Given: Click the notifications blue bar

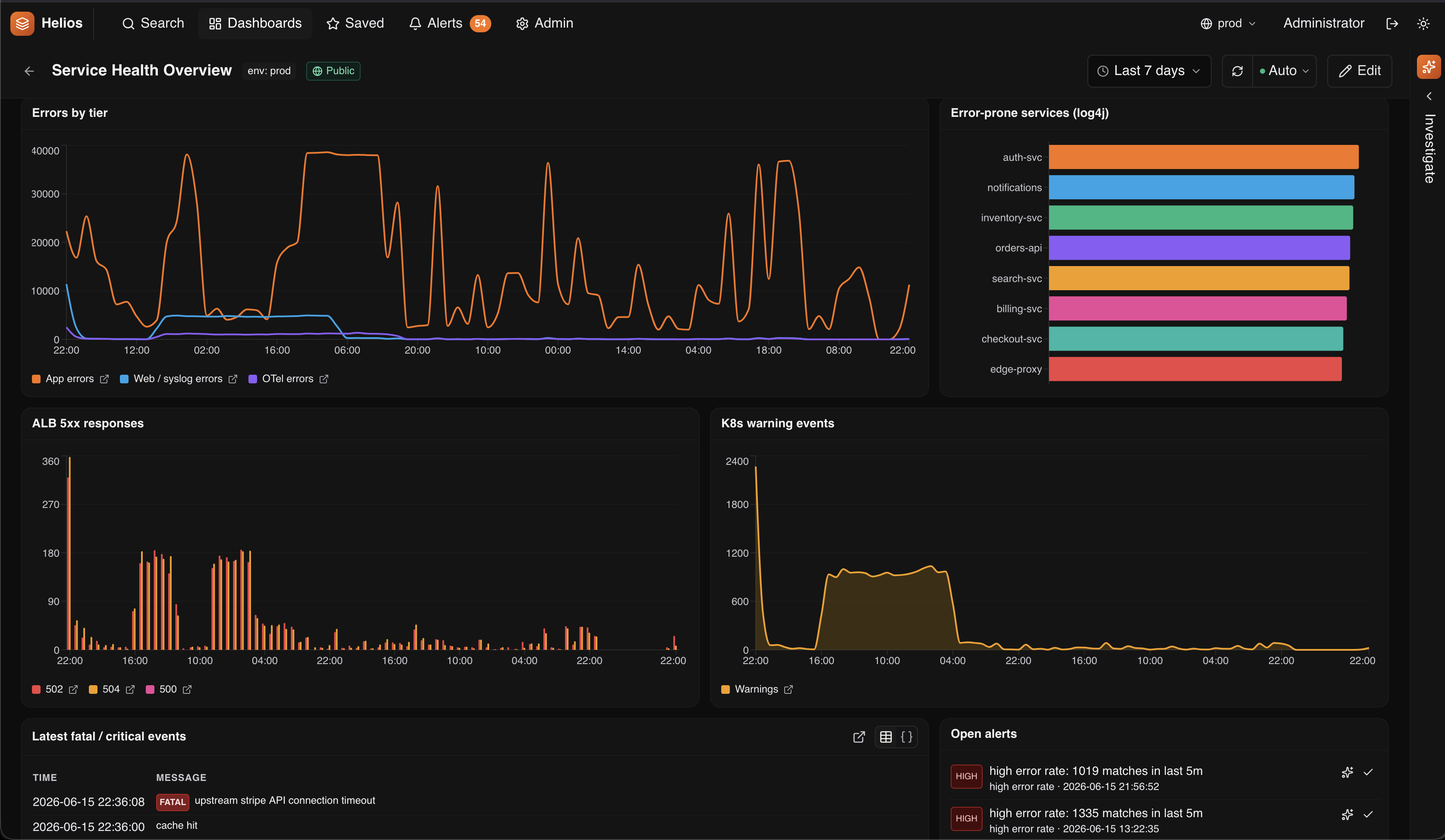Looking at the screenshot, I should pyautogui.click(x=1202, y=188).
